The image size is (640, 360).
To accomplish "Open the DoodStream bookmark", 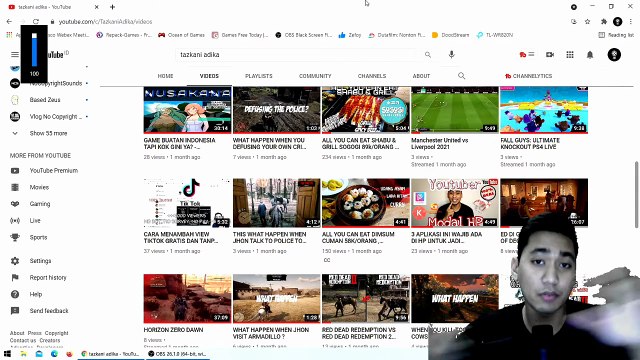I will pyautogui.click(x=451, y=35).
